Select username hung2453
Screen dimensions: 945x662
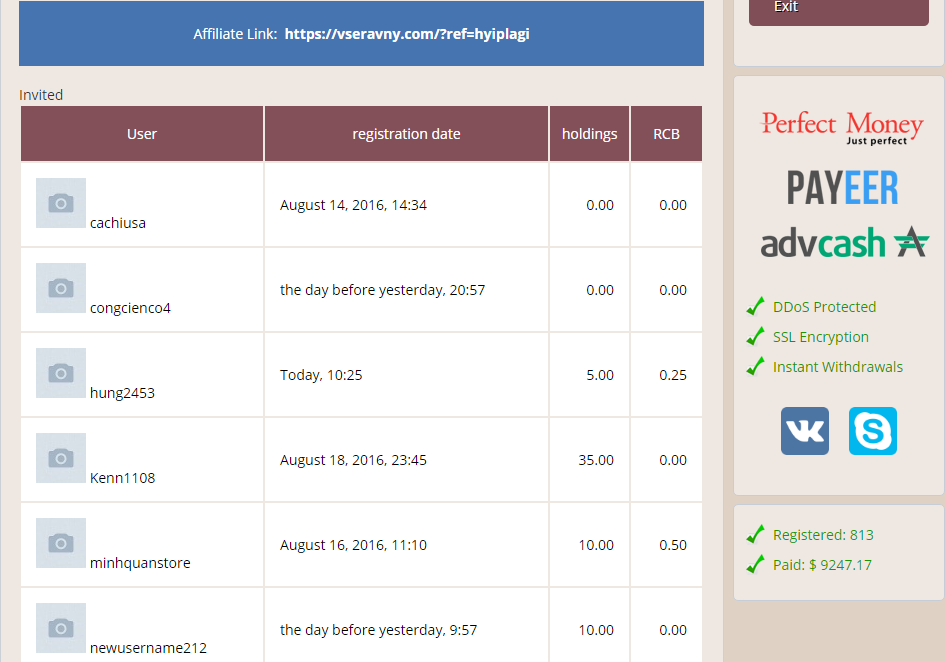coord(122,393)
